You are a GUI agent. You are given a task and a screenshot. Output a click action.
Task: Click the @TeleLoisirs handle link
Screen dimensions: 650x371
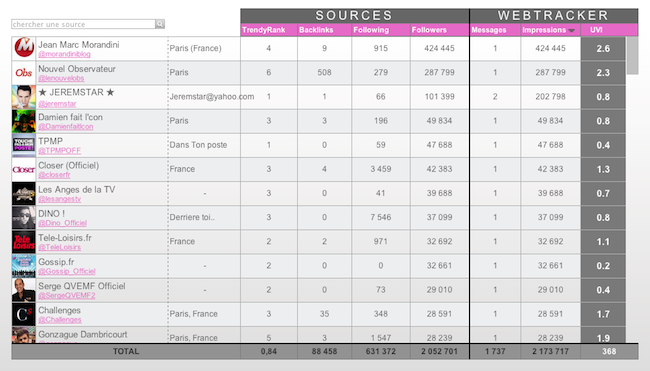[x=59, y=247]
